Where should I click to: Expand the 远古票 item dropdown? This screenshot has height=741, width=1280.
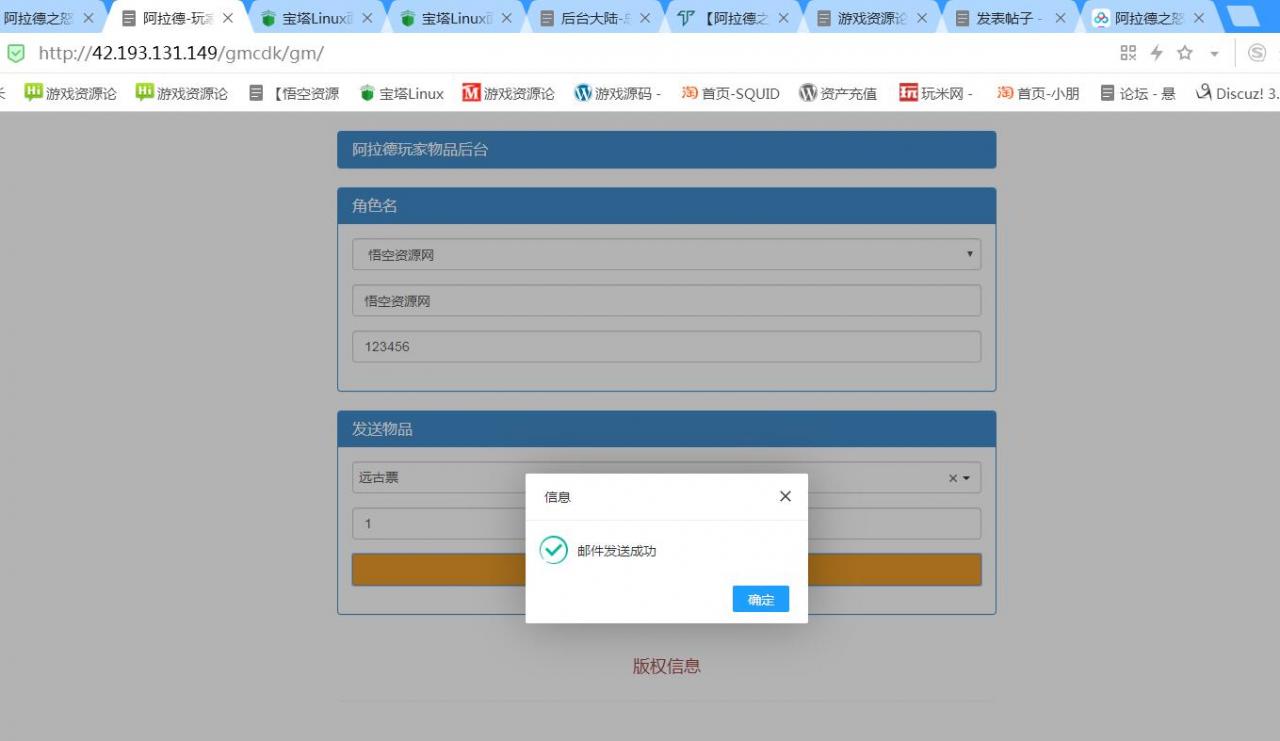pos(966,477)
